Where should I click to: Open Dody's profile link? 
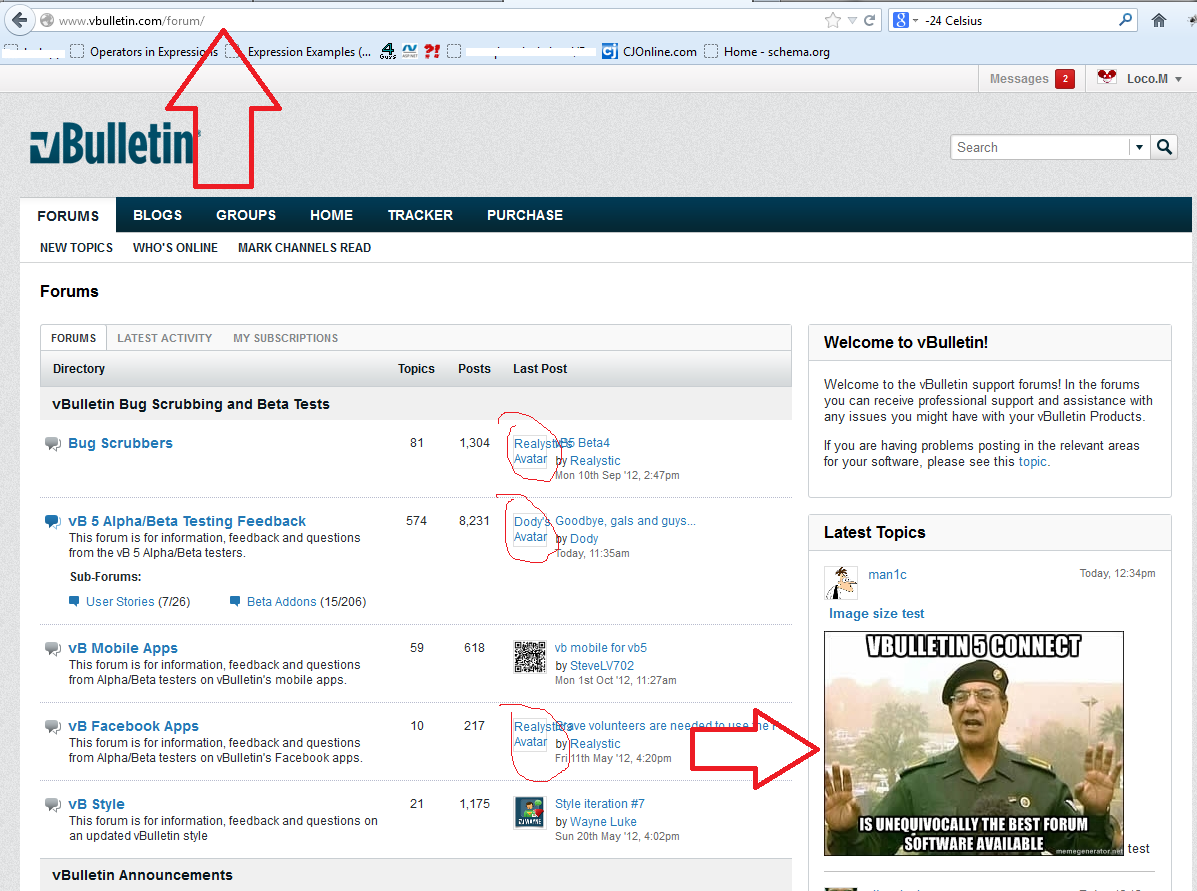click(x=584, y=538)
